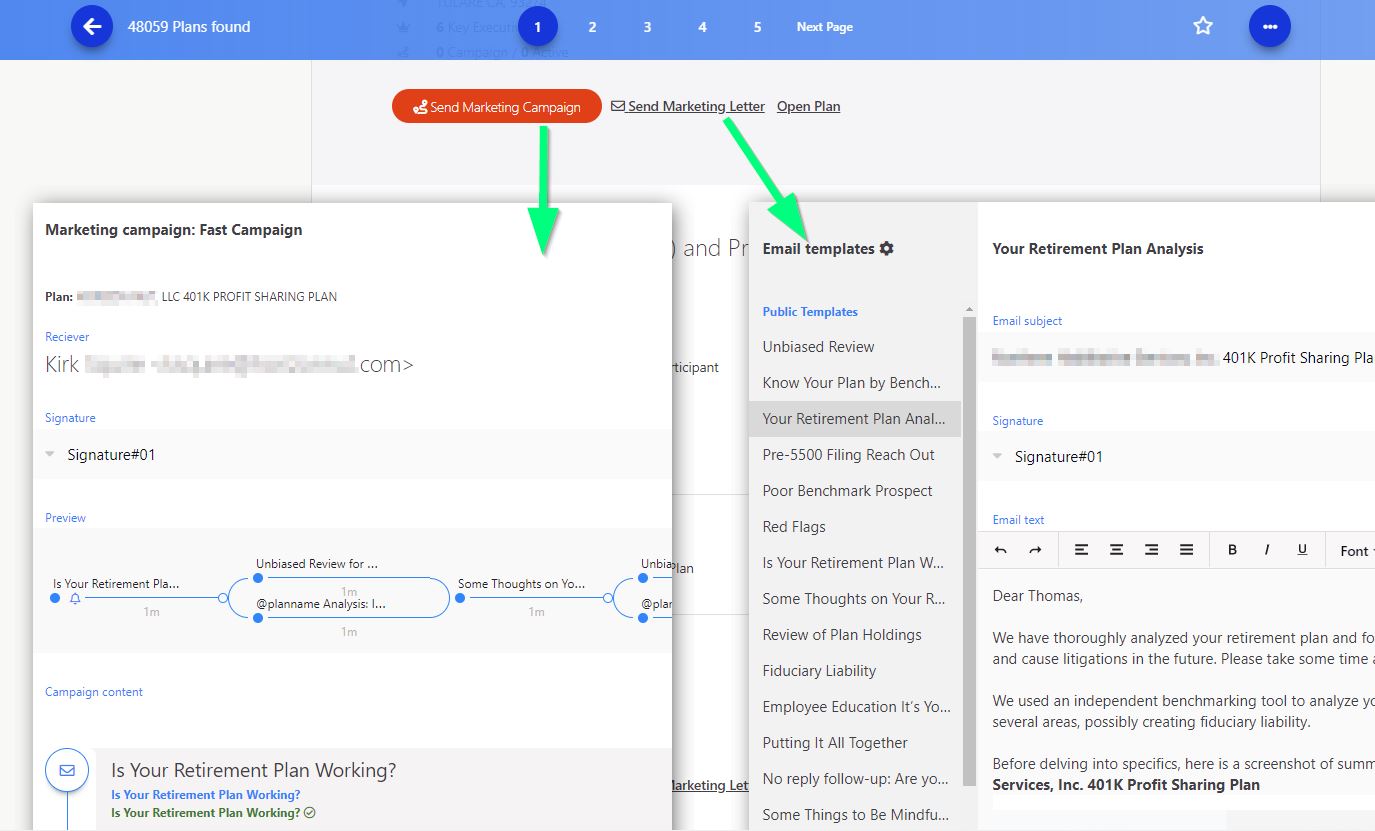Viewport: 1375px width, 831px height.
Task: Toggle bold formatting
Action: 1232,550
